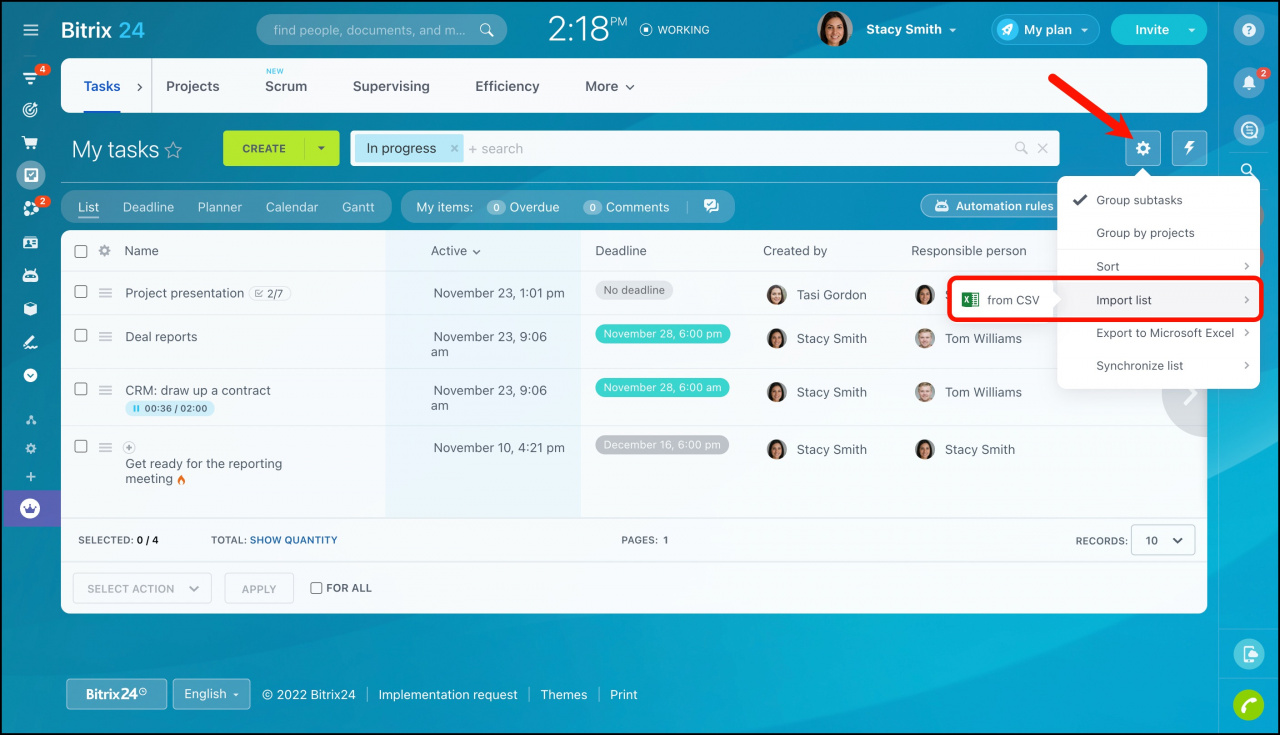Open the SELECT ACTION dropdown
The image size is (1280, 735).
[x=142, y=589]
